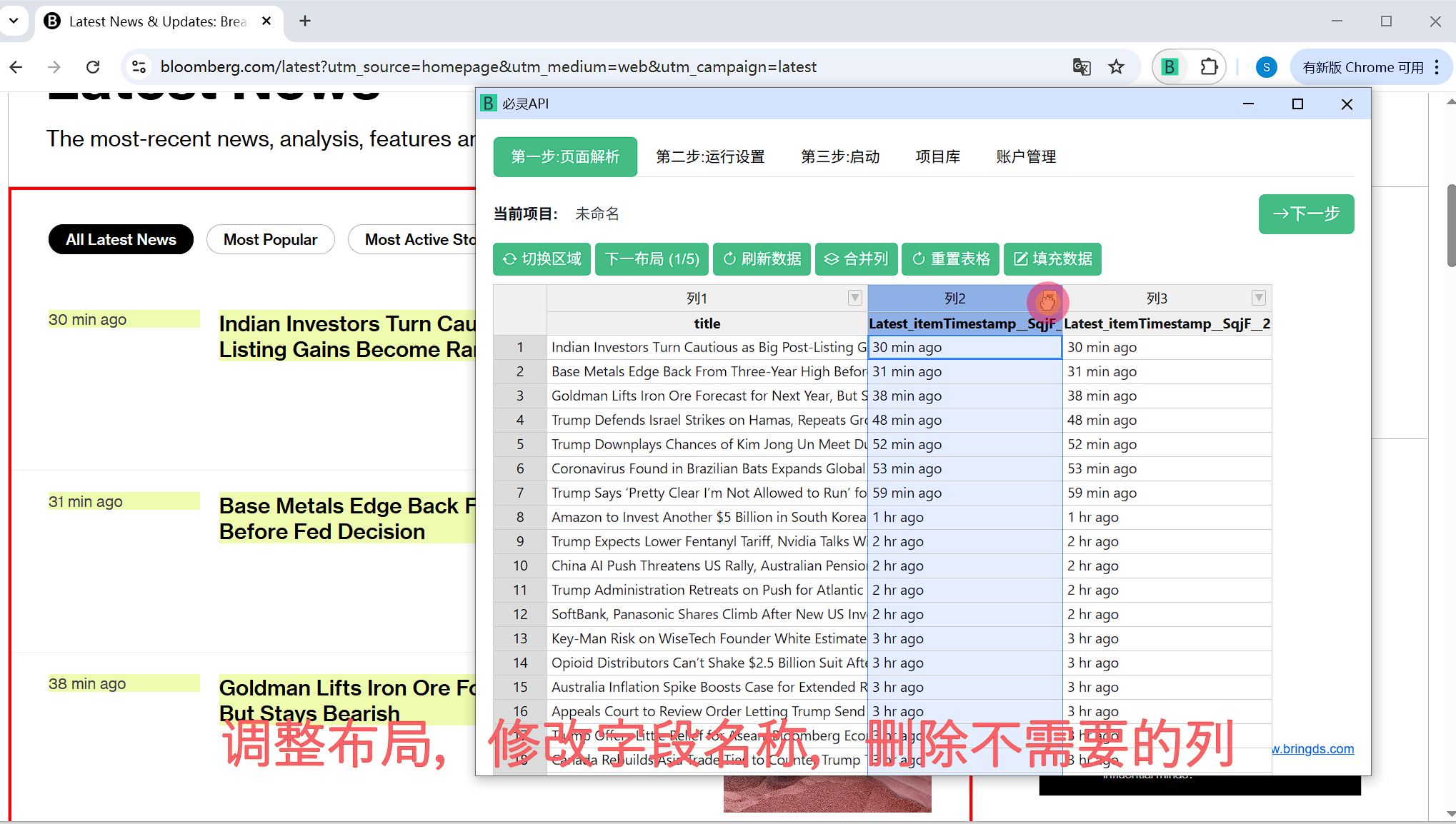1456x824 pixels.
Task: Open the Chrome extensions puzzle icon
Action: pos(1209,67)
